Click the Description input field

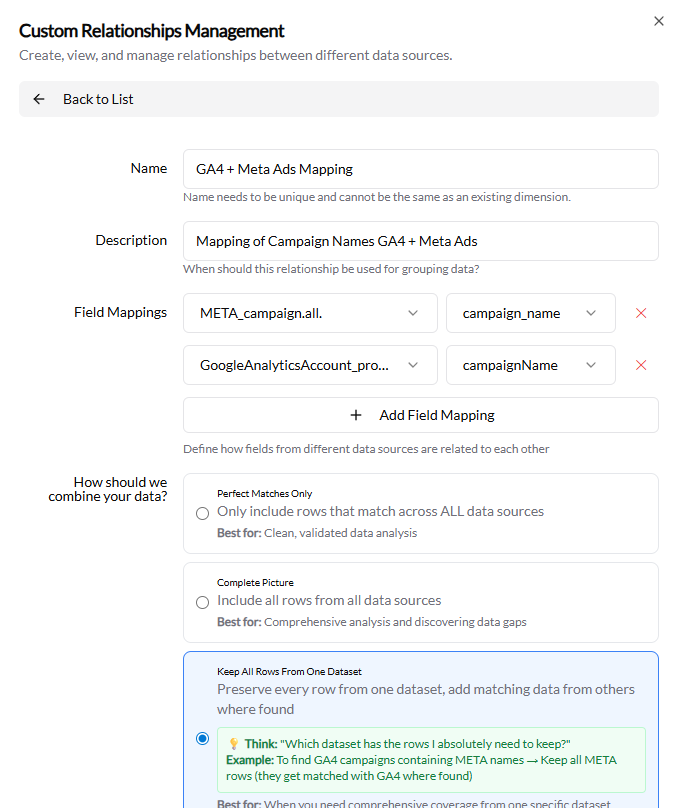420,241
